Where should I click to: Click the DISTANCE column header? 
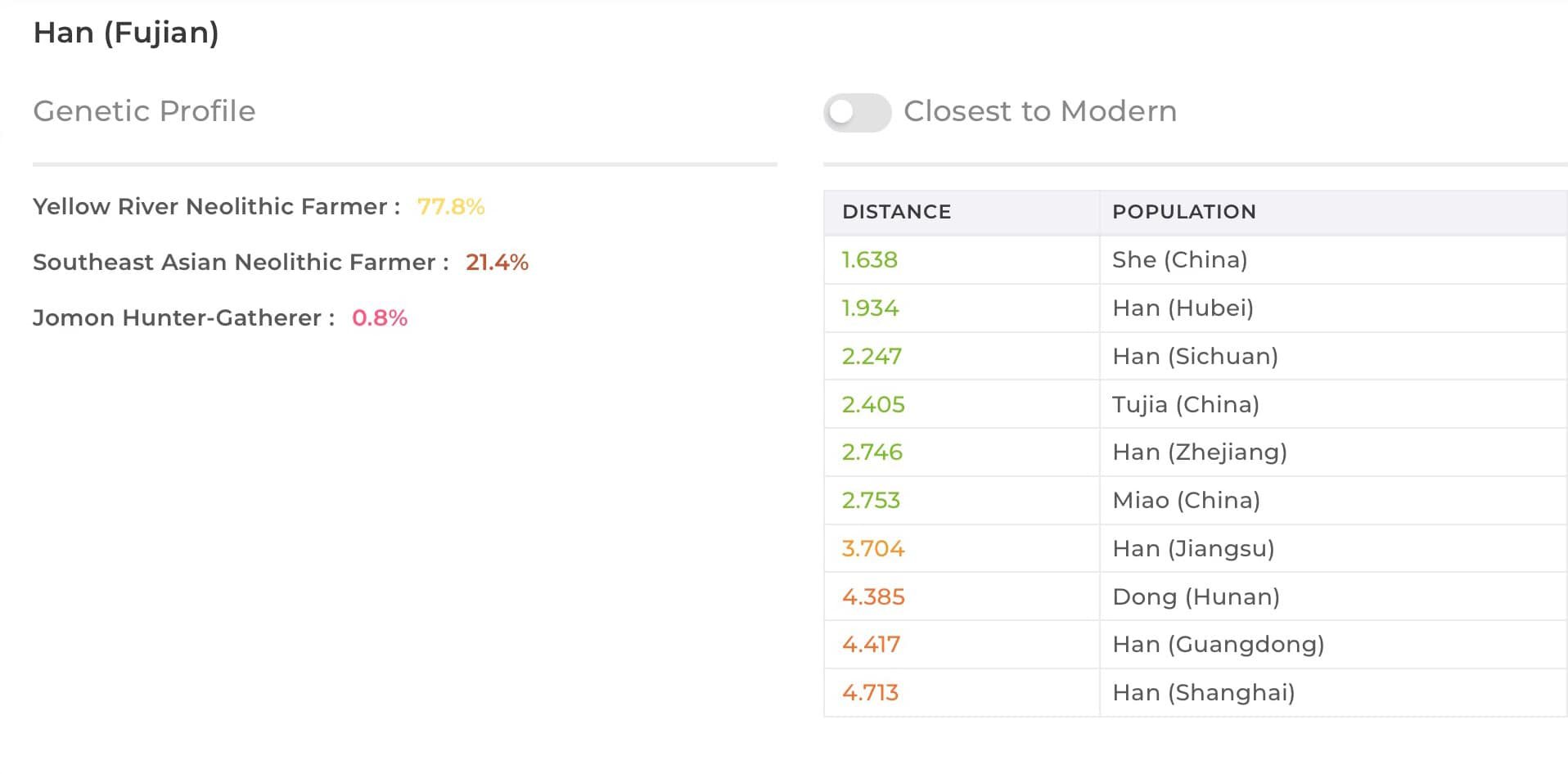(x=896, y=212)
